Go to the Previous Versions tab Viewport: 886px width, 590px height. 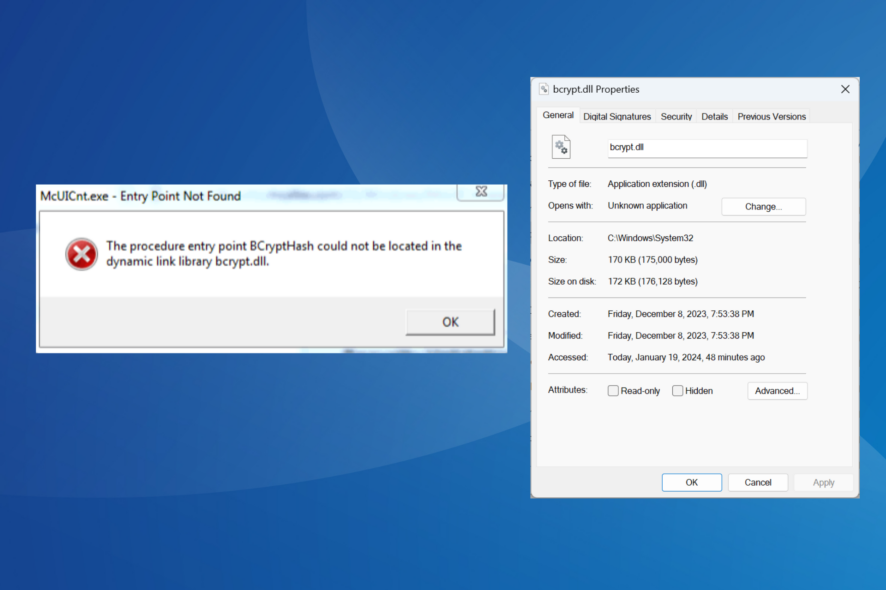pyautogui.click(x=772, y=116)
